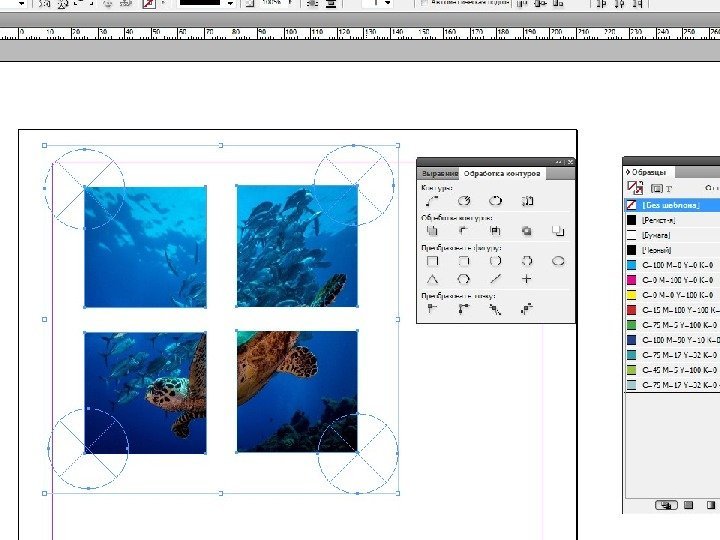Open dropdown next to black stroke field
This screenshot has width=720, height=540.
(x=230, y=4)
